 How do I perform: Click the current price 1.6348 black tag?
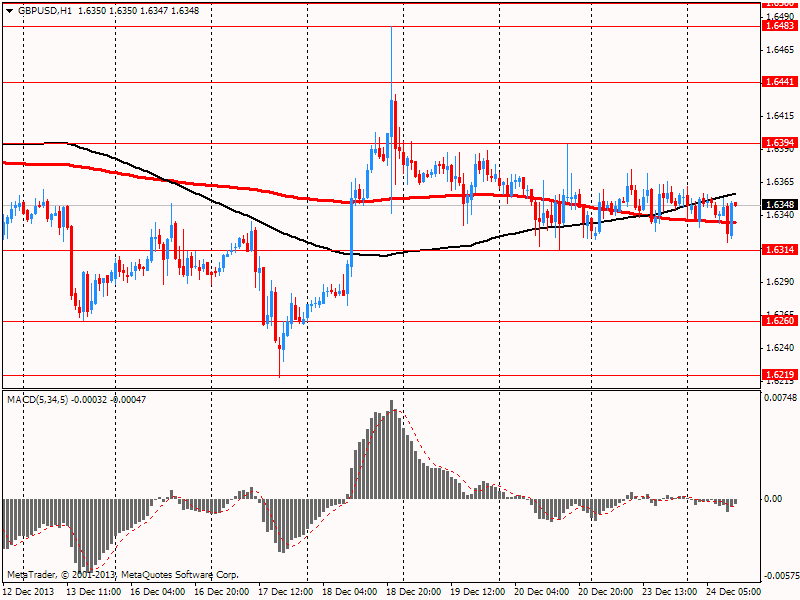779,205
